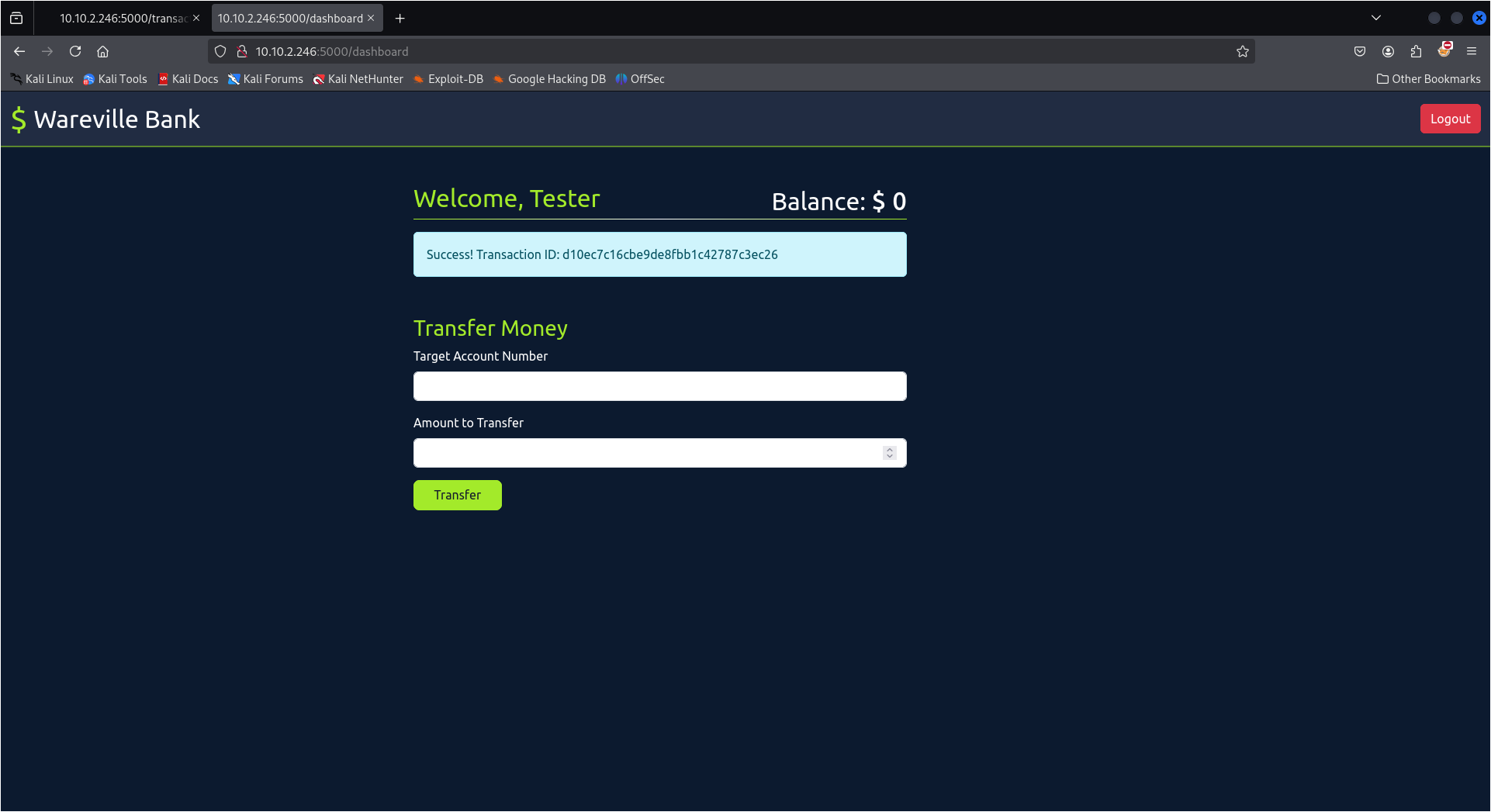Open Firefox account icon
The width and height of the screenshot is (1491, 812).
[x=1388, y=51]
